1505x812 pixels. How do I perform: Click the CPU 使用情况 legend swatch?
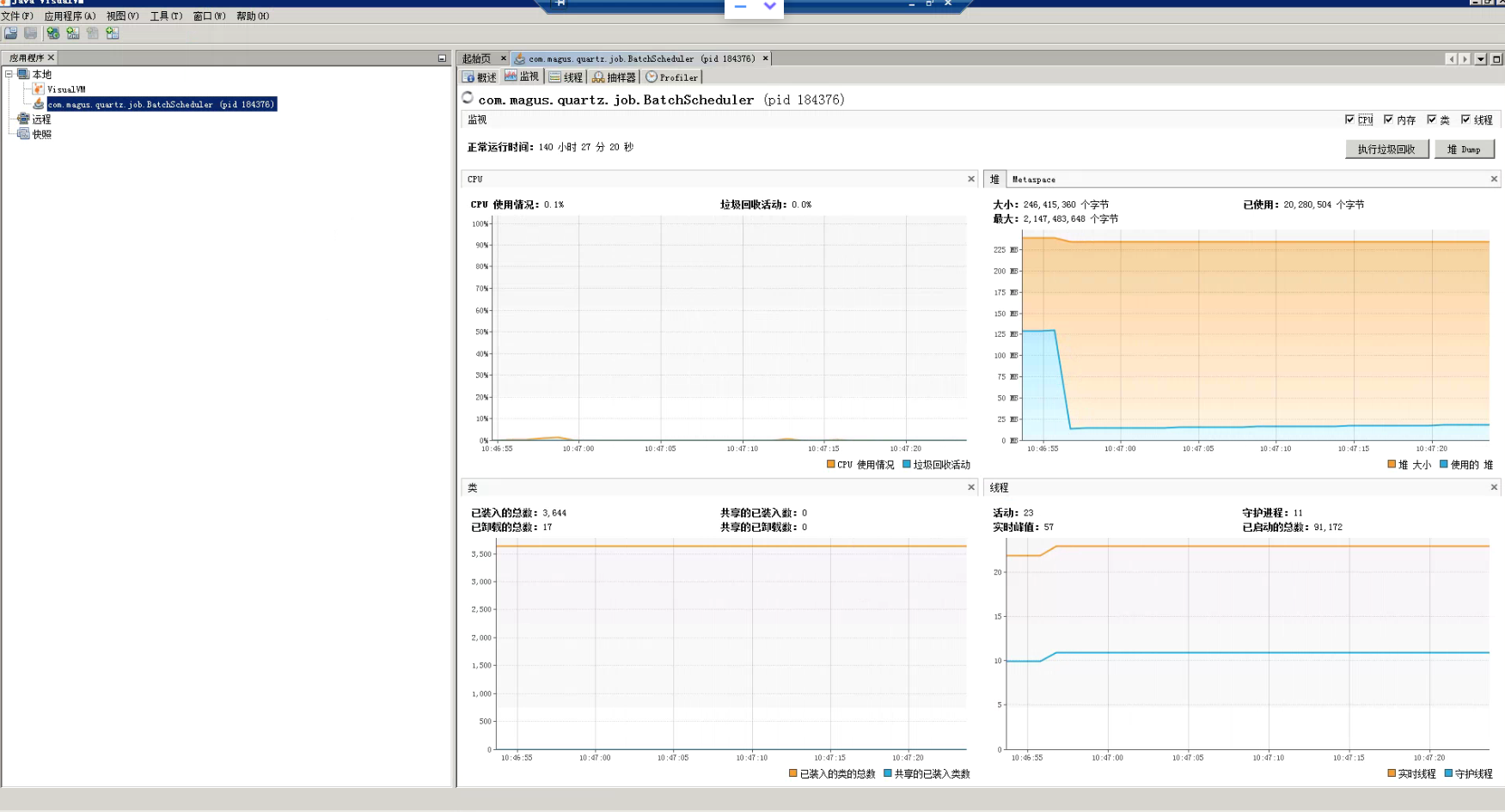tap(830, 464)
